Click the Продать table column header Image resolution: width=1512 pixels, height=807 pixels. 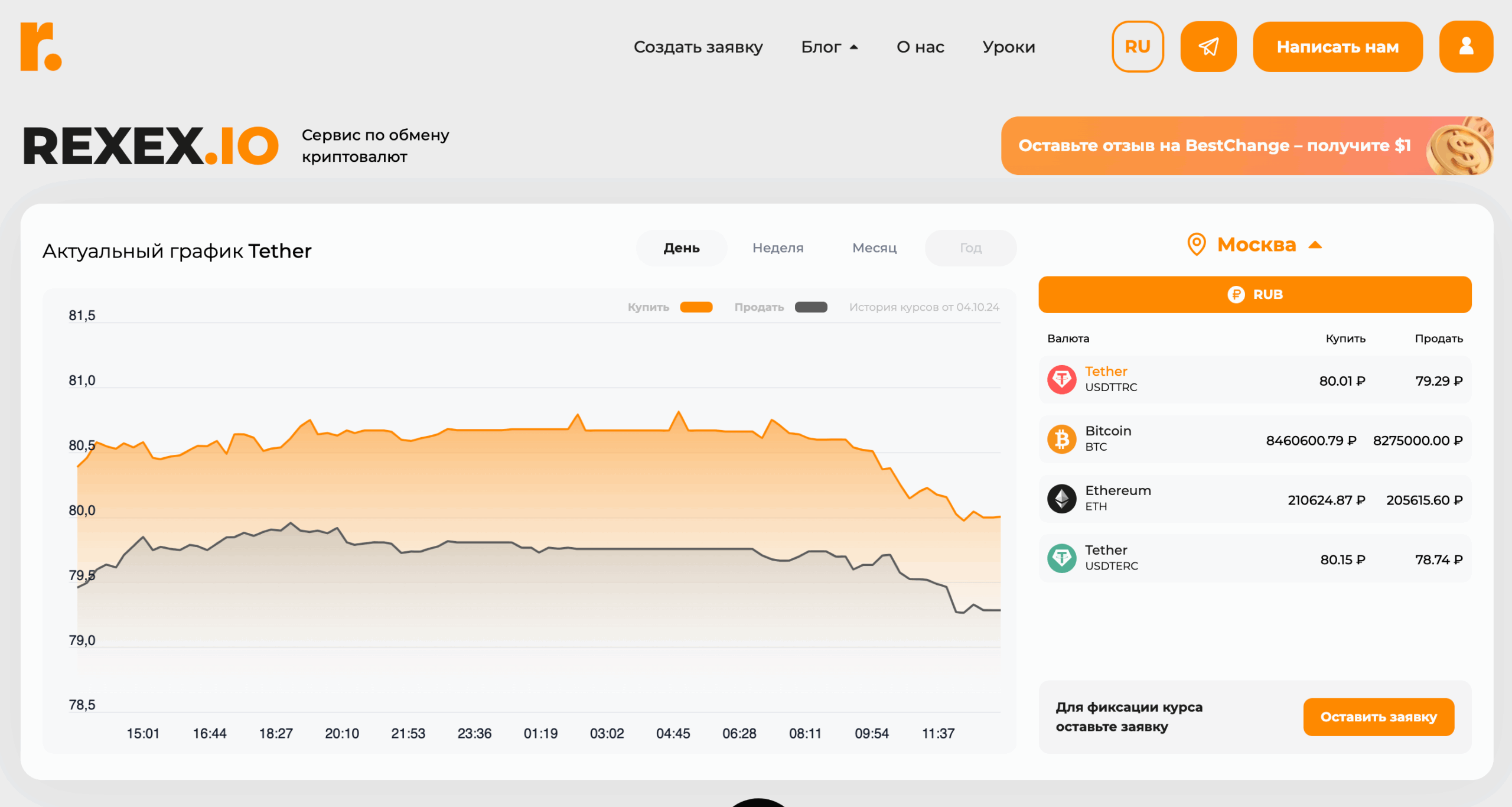[x=1439, y=339]
